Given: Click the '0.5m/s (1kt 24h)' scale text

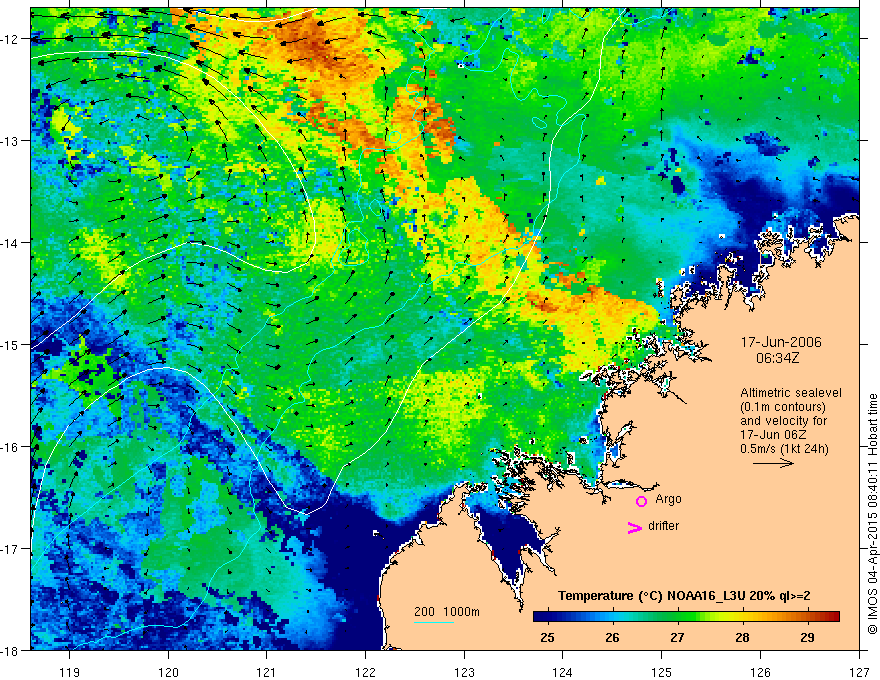Looking at the screenshot, I should pos(785,449).
